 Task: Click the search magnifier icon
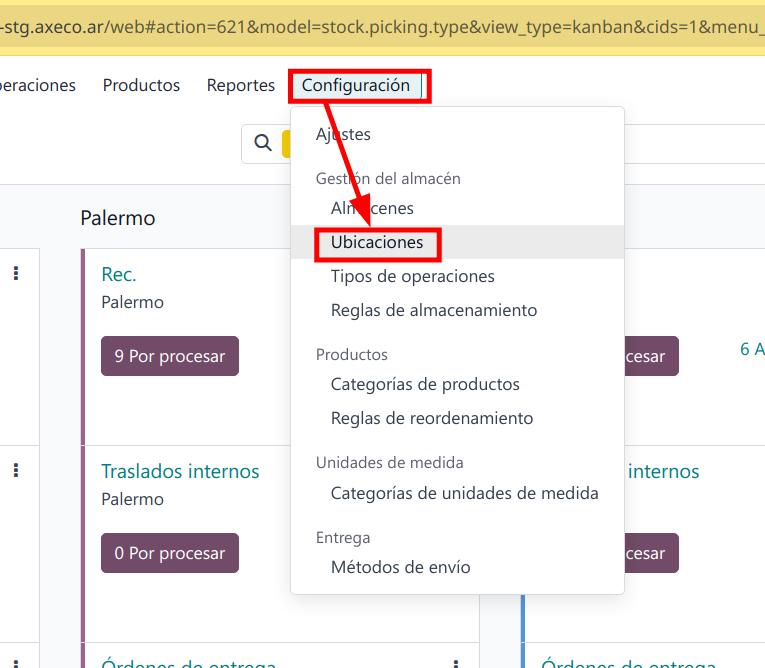[x=263, y=143]
